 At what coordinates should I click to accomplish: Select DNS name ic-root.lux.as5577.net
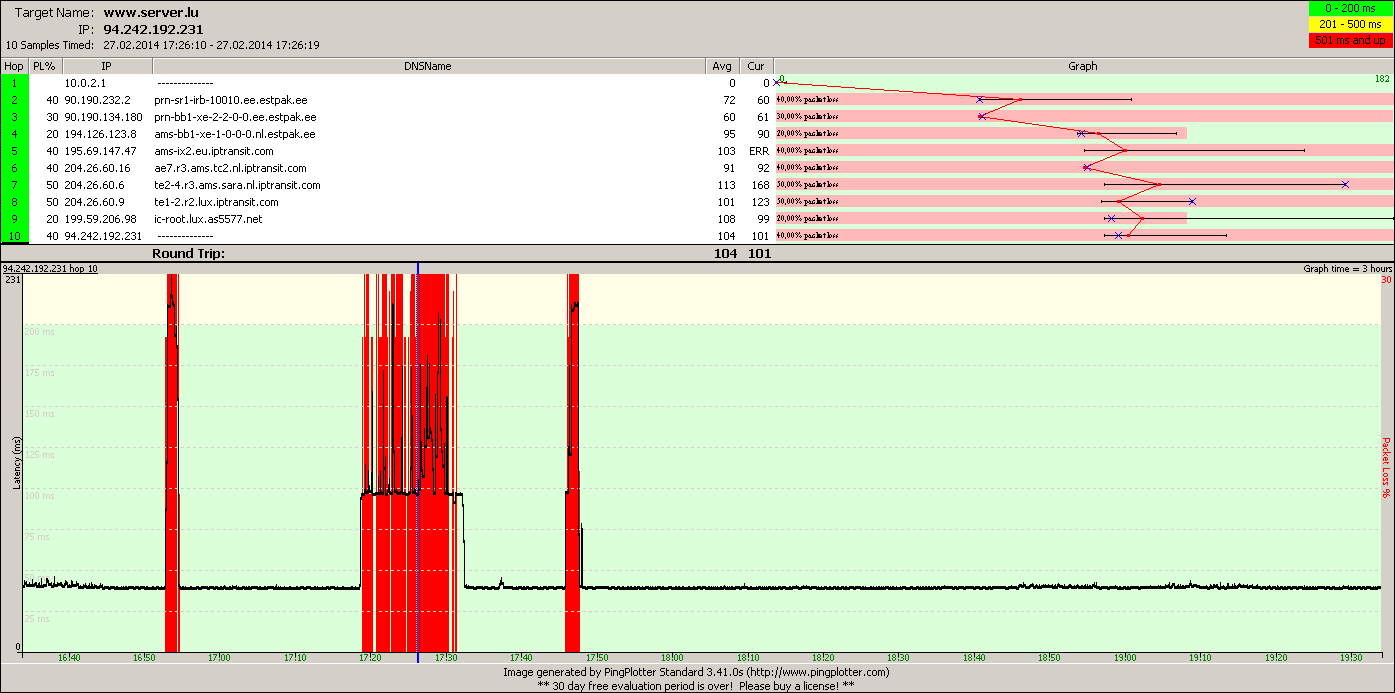point(208,219)
